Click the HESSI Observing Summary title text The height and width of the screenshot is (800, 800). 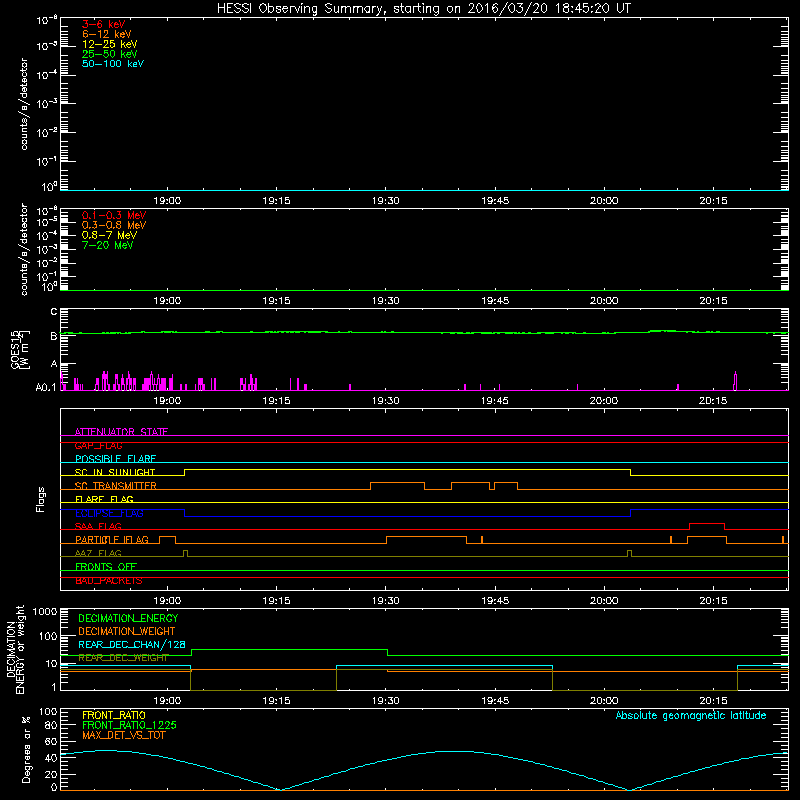[423, 8]
